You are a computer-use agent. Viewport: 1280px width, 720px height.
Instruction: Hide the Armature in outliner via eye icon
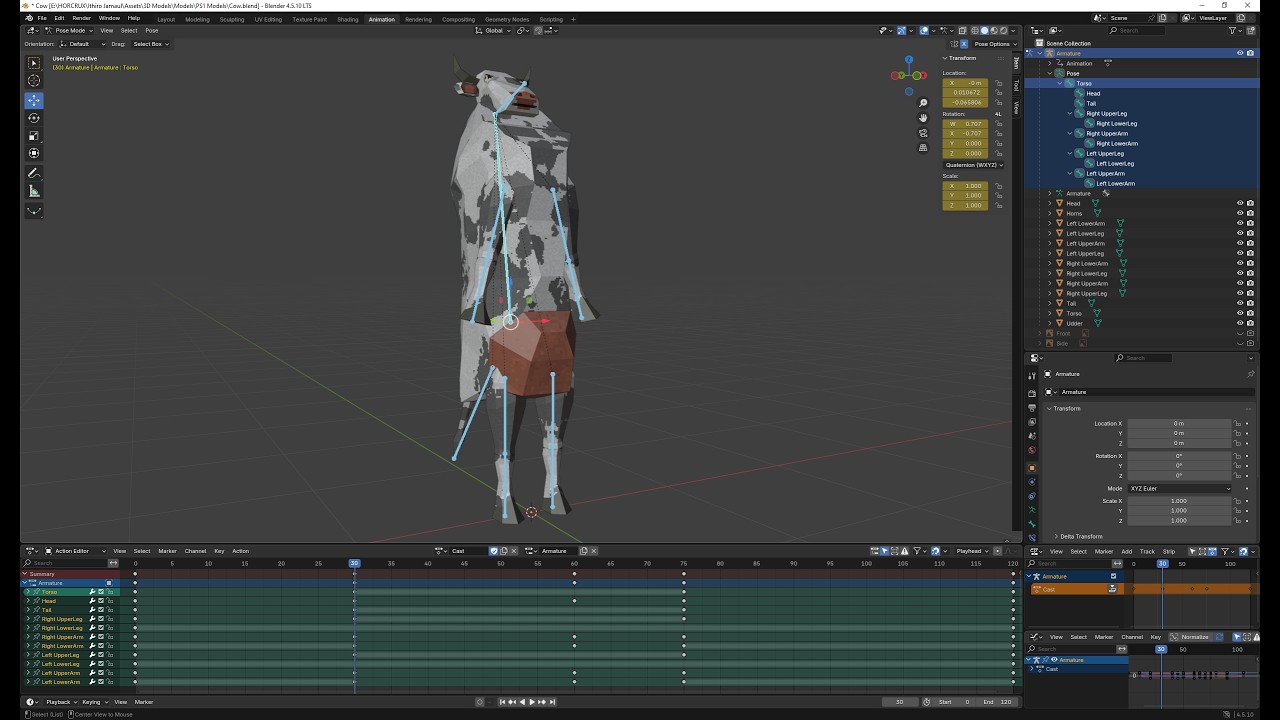click(1240, 53)
